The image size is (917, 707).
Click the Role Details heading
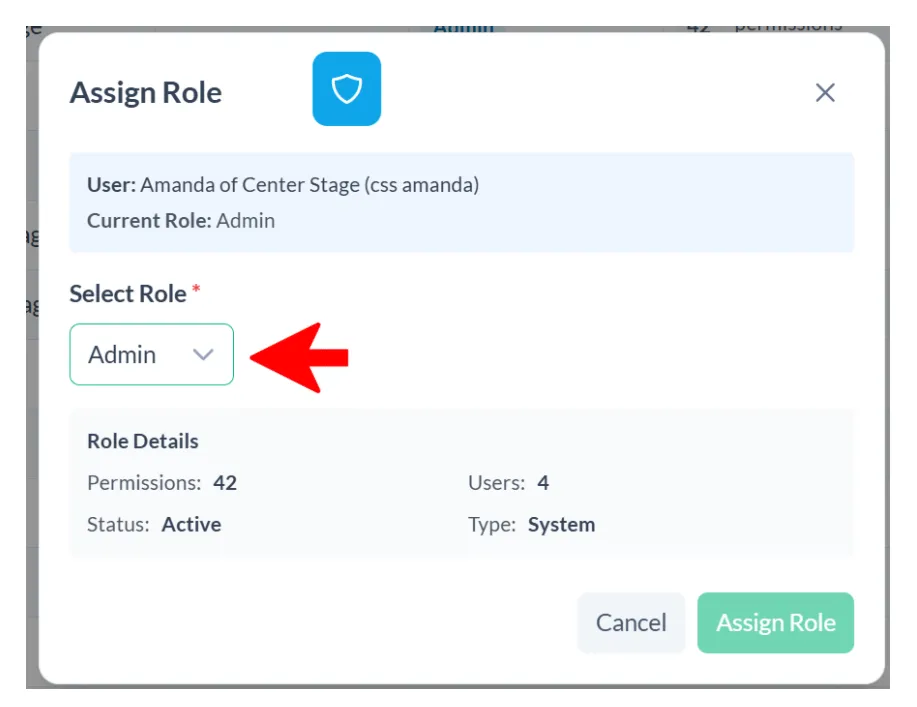click(x=143, y=441)
